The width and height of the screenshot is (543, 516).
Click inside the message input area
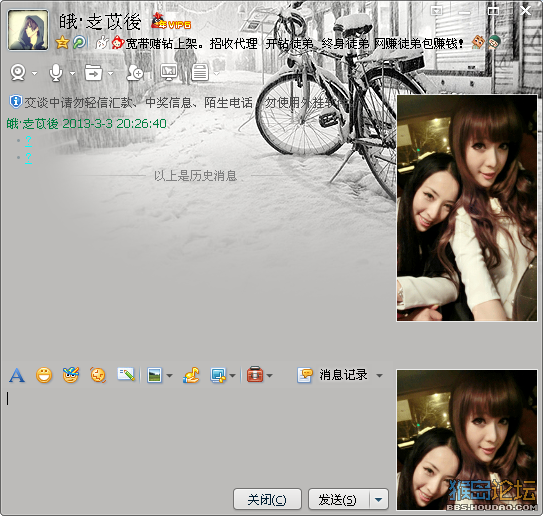[x=197, y=436]
